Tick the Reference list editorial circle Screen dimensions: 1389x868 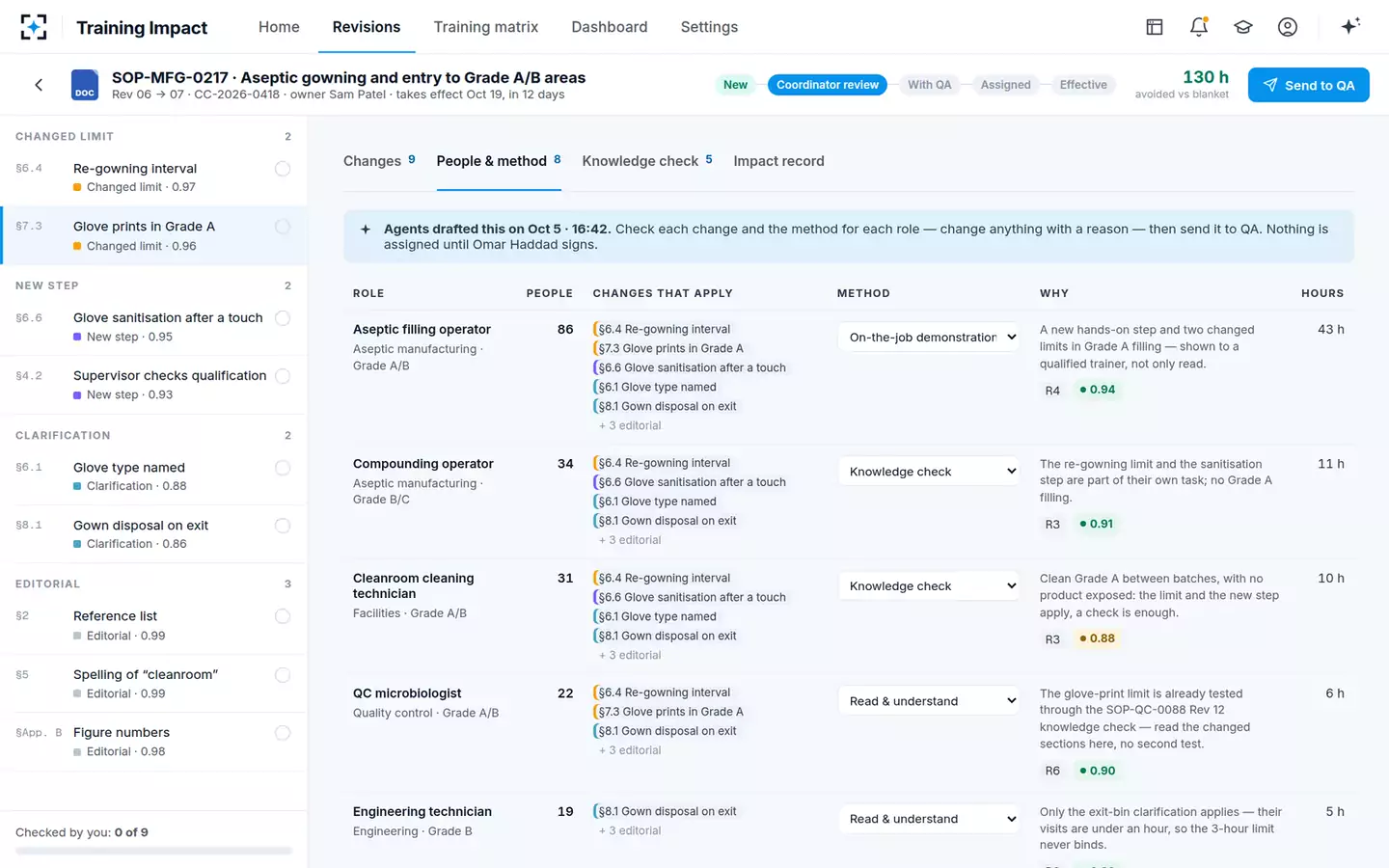283,616
